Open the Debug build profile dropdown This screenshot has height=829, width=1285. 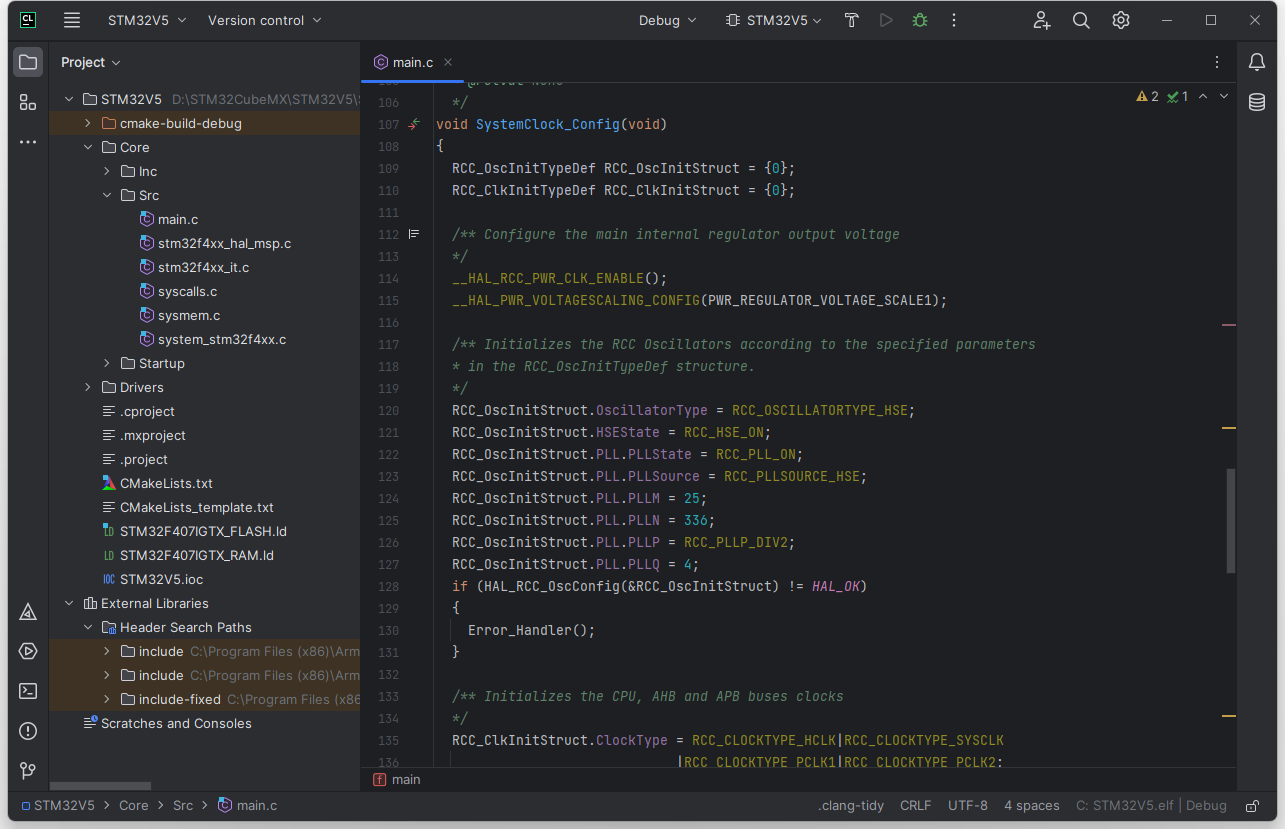668,20
